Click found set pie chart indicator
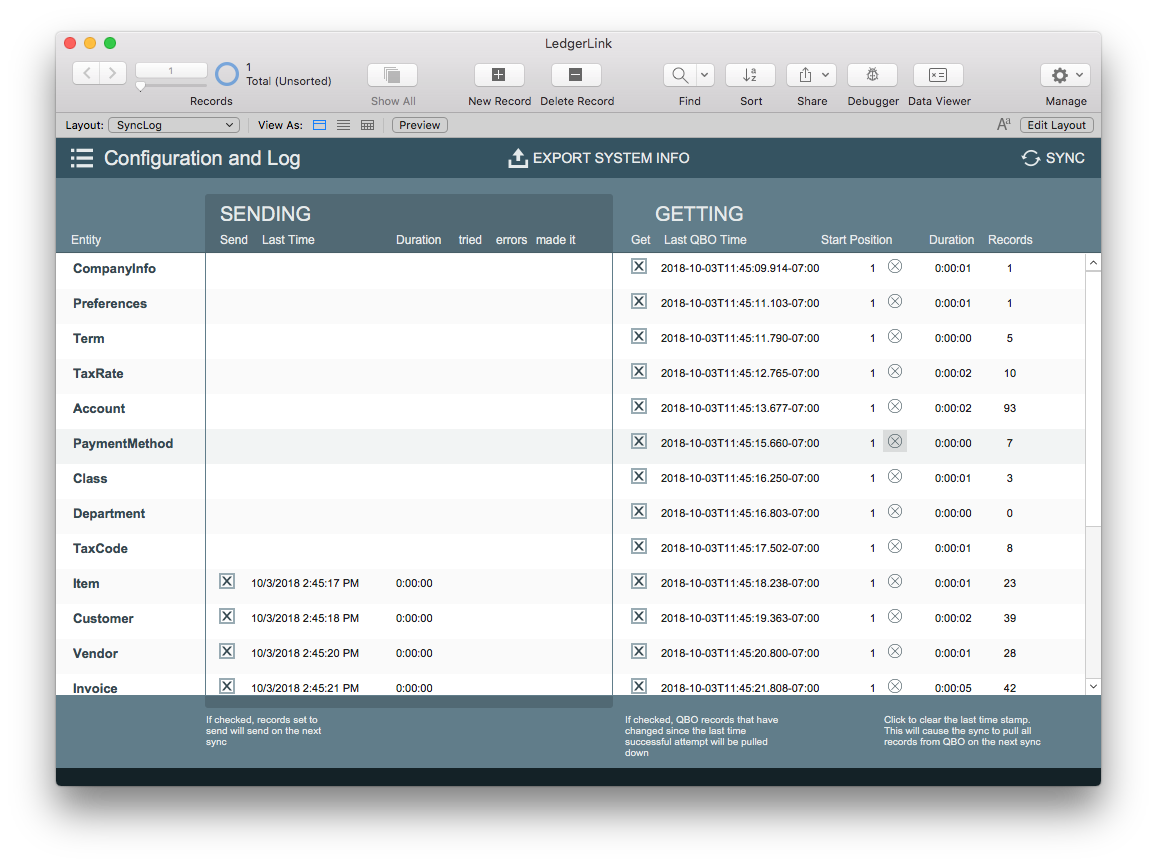 pyautogui.click(x=227, y=74)
